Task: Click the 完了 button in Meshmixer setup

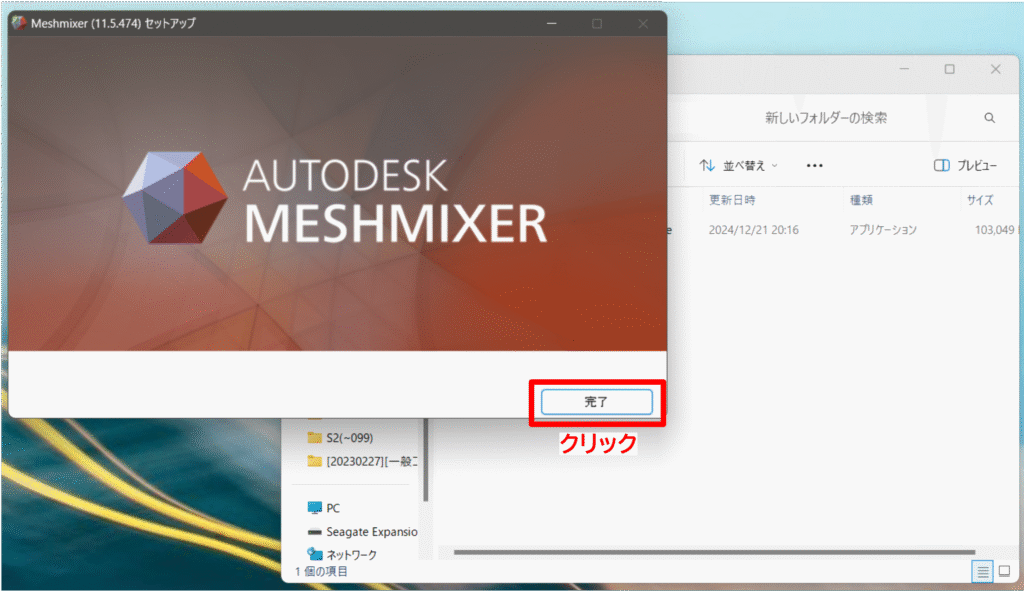Action: 596,402
